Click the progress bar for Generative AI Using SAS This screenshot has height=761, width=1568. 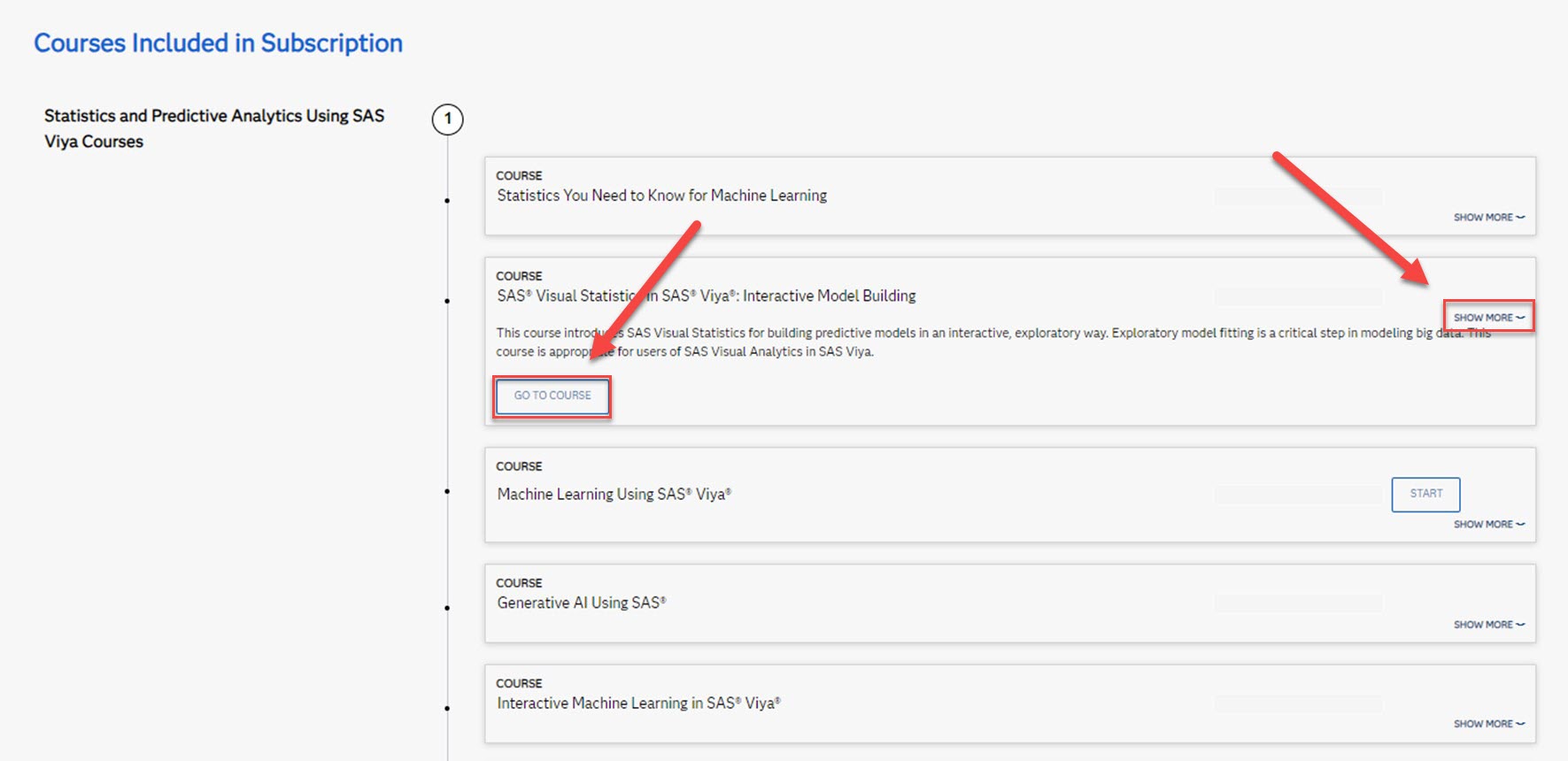point(1298,603)
